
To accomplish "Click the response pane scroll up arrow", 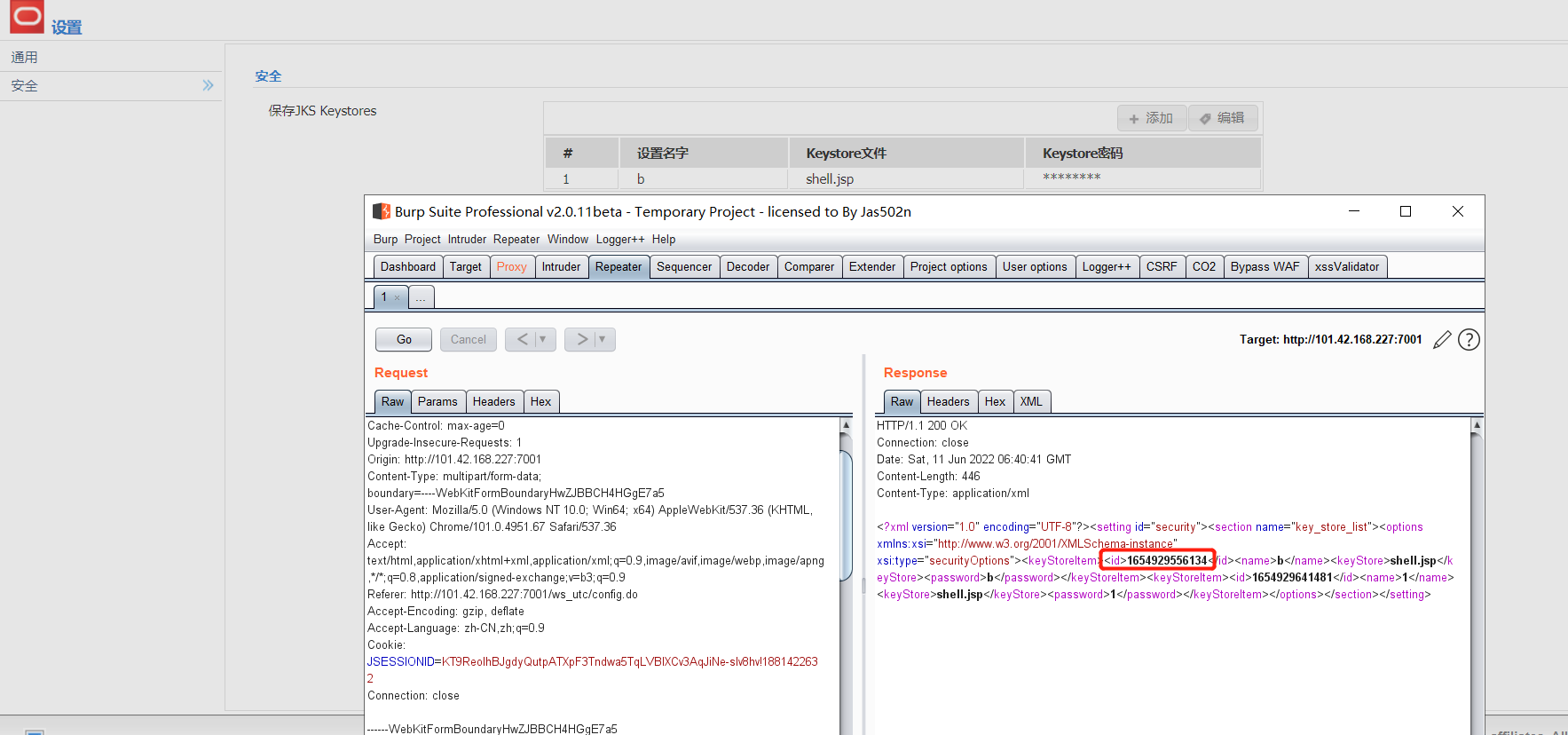I will (1477, 425).
